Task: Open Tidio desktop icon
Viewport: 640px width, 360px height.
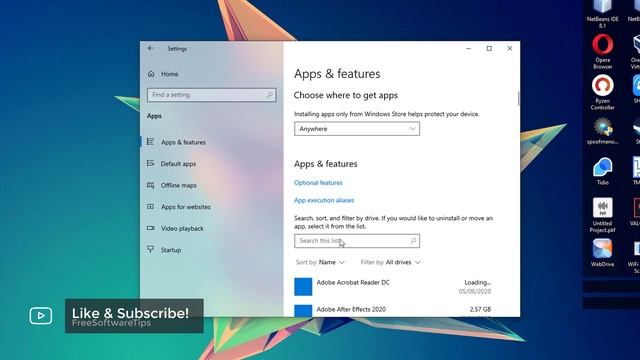Action: (x=602, y=171)
